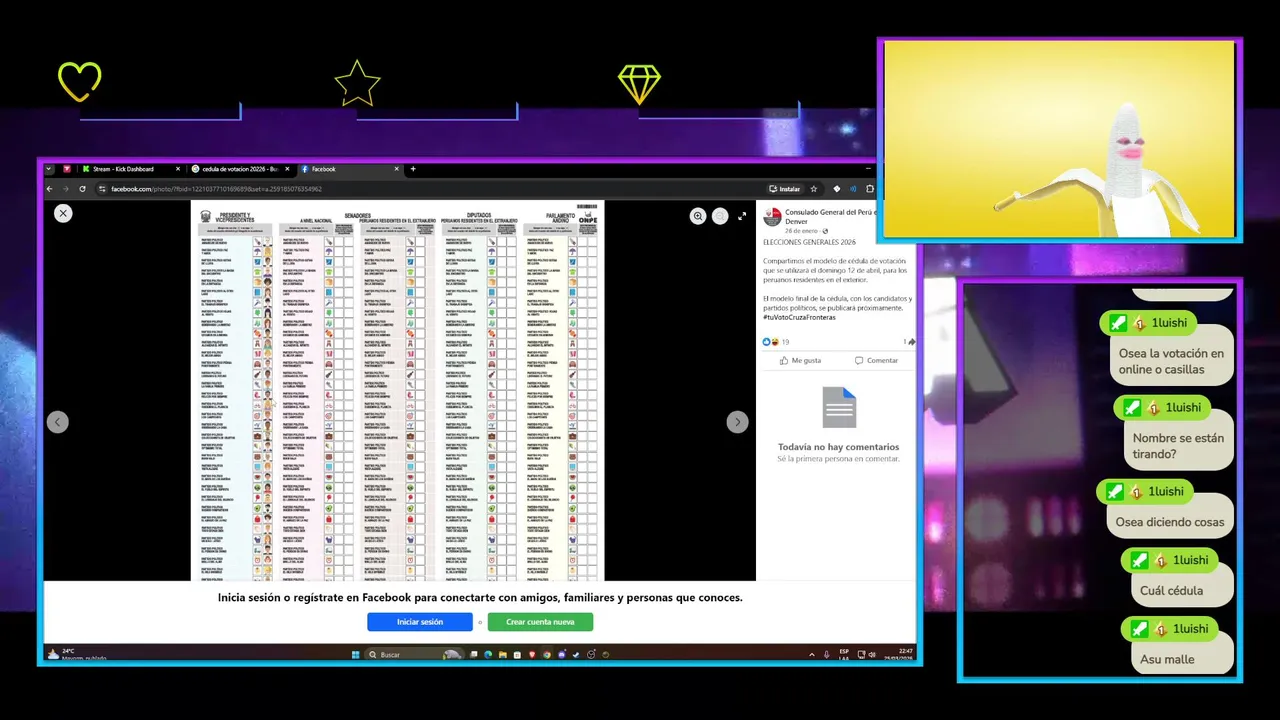The width and height of the screenshot is (1280, 720).
Task: Click the star icon in overlay
Action: [357, 83]
